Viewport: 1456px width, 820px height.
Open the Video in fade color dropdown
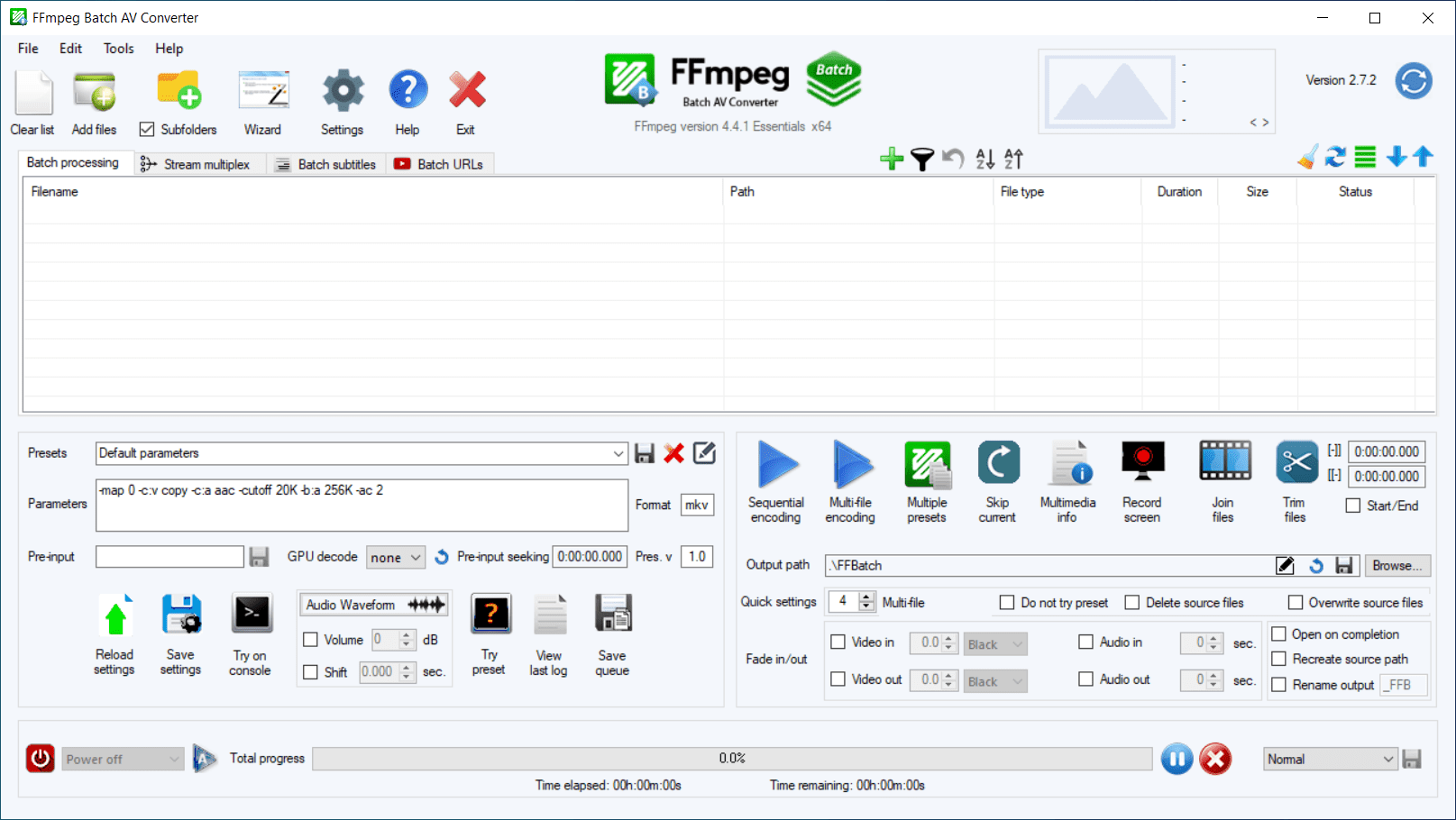point(995,644)
